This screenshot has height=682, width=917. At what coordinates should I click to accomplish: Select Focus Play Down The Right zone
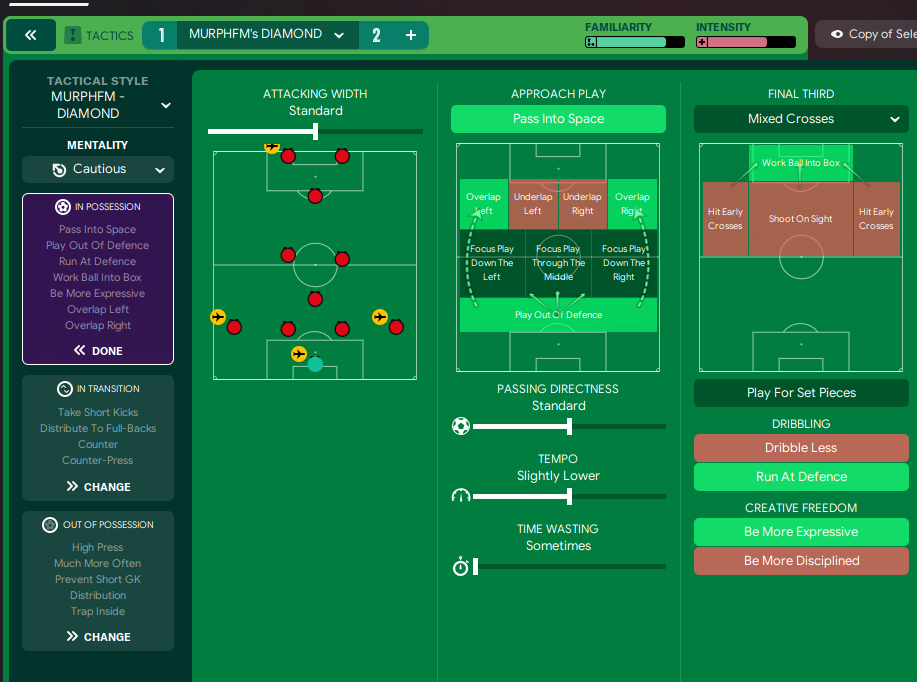[x=624, y=263]
